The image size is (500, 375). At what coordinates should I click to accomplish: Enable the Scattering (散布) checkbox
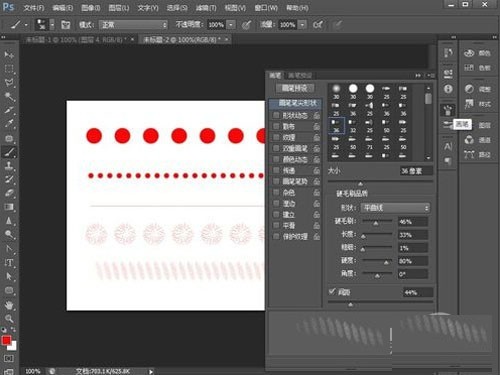[276, 126]
